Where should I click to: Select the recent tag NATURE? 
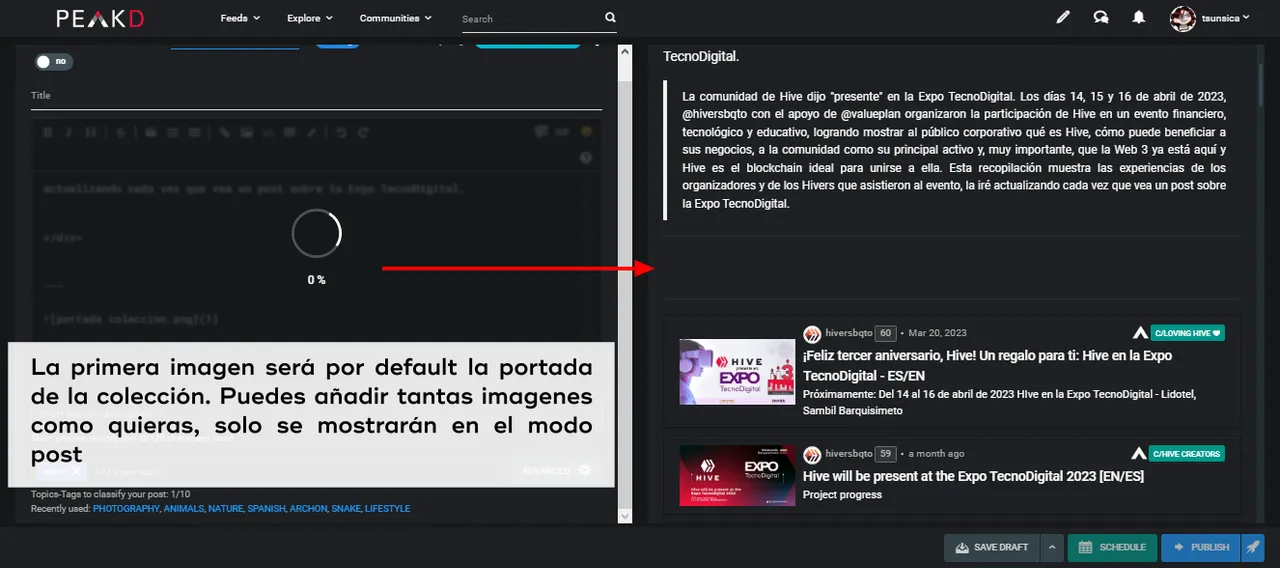tap(226, 509)
